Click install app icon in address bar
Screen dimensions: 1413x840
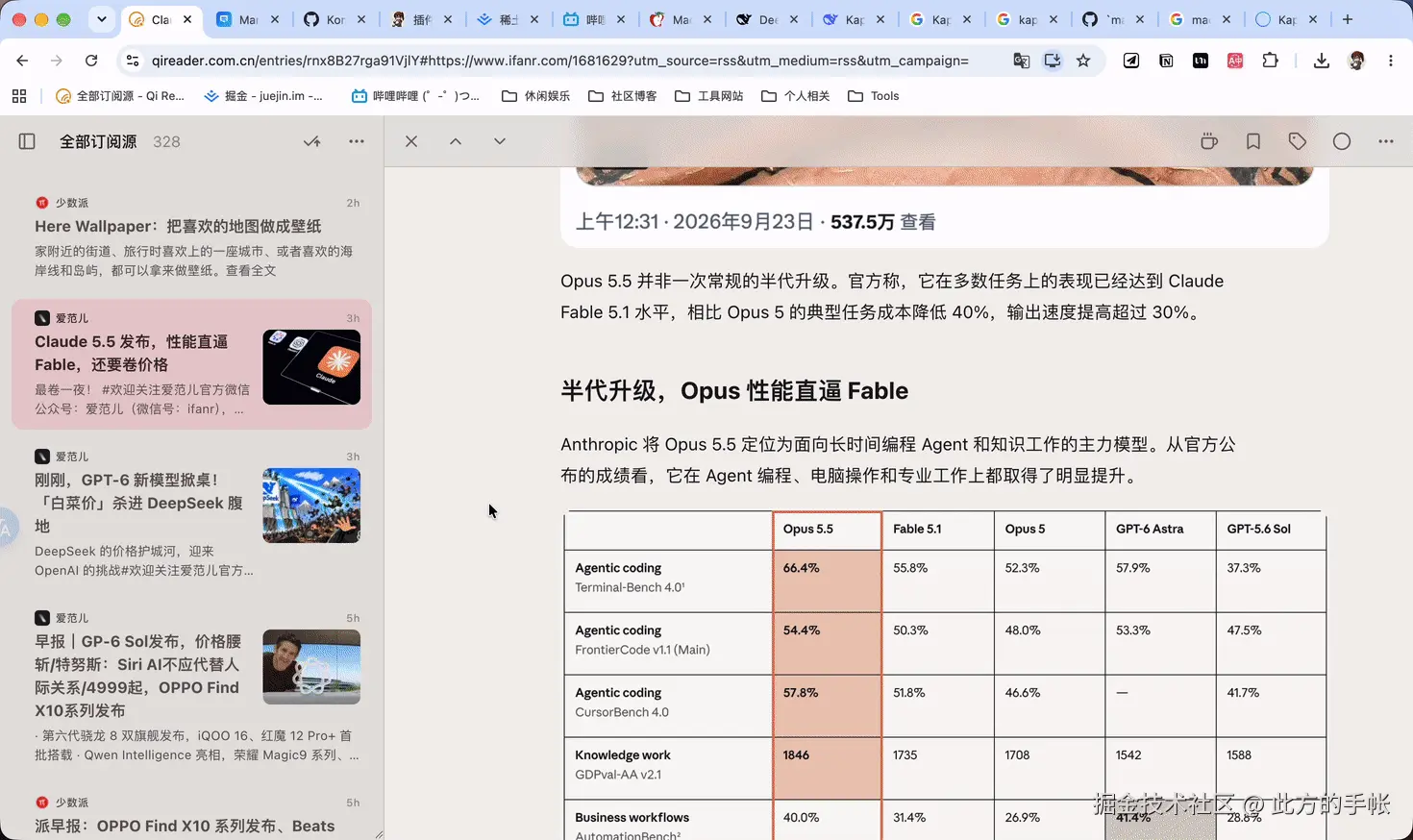[x=1053, y=61]
